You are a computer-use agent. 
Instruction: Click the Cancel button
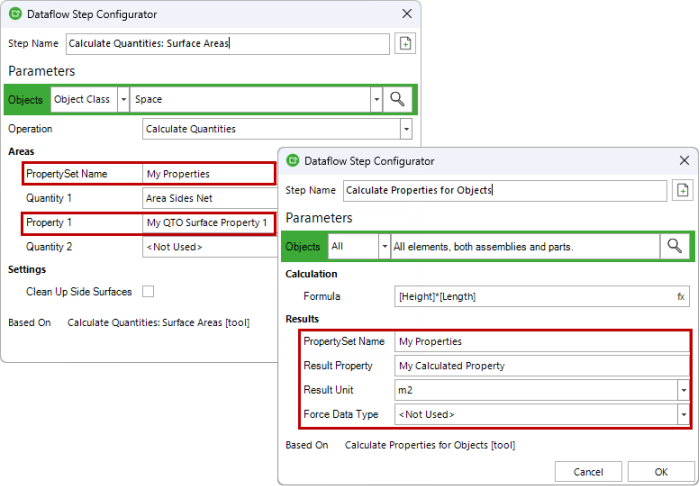coord(588,472)
